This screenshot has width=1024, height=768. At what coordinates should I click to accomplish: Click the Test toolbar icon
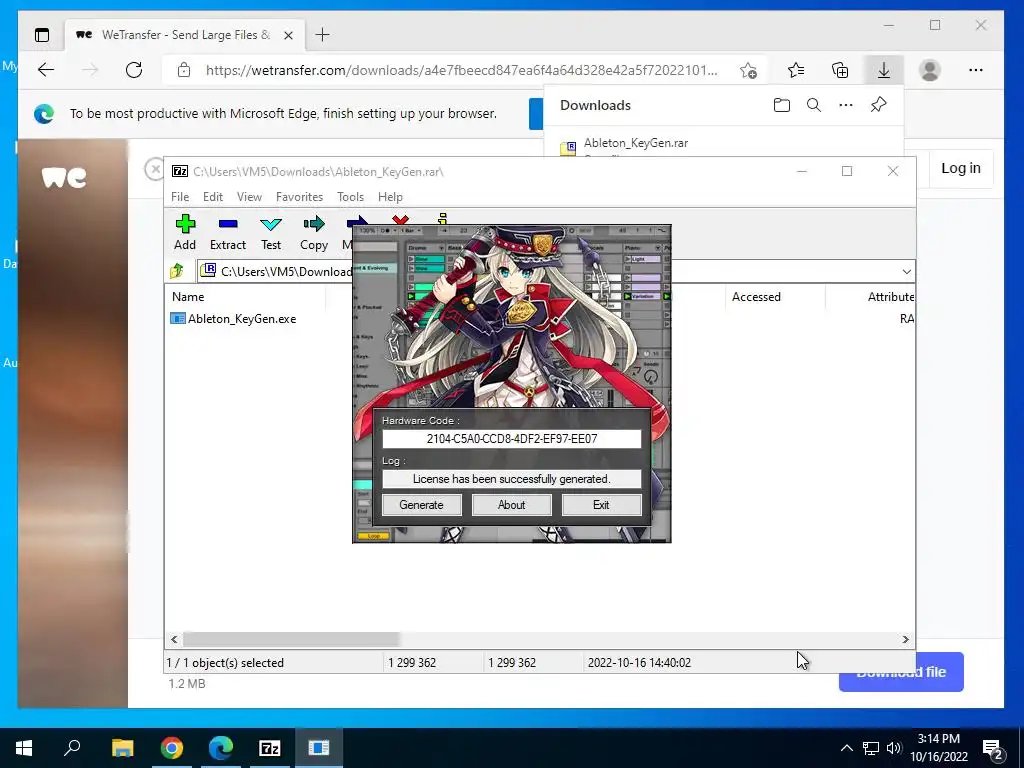[271, 233]
